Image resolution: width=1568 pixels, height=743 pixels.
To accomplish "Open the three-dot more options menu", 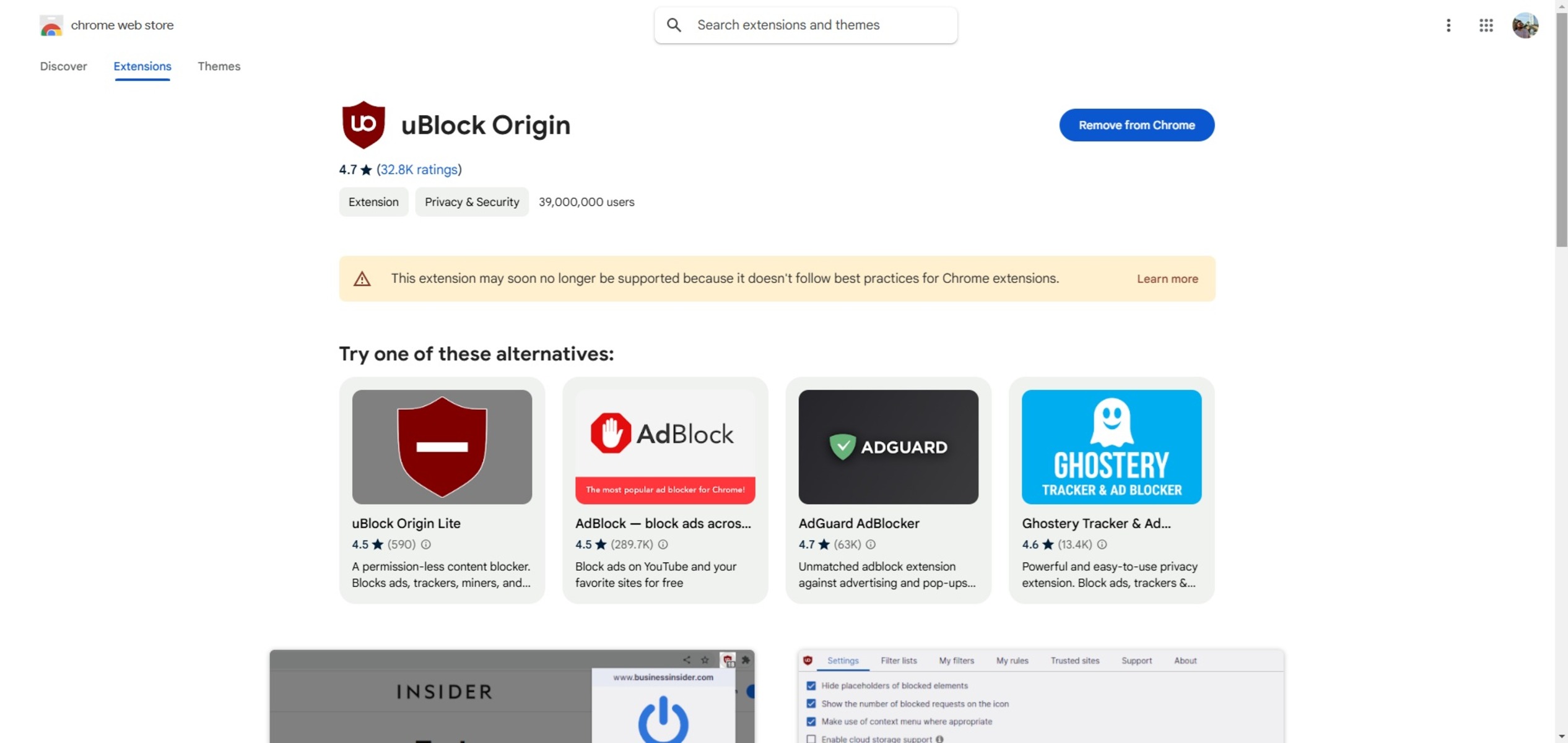I will tap(1448, 25).
